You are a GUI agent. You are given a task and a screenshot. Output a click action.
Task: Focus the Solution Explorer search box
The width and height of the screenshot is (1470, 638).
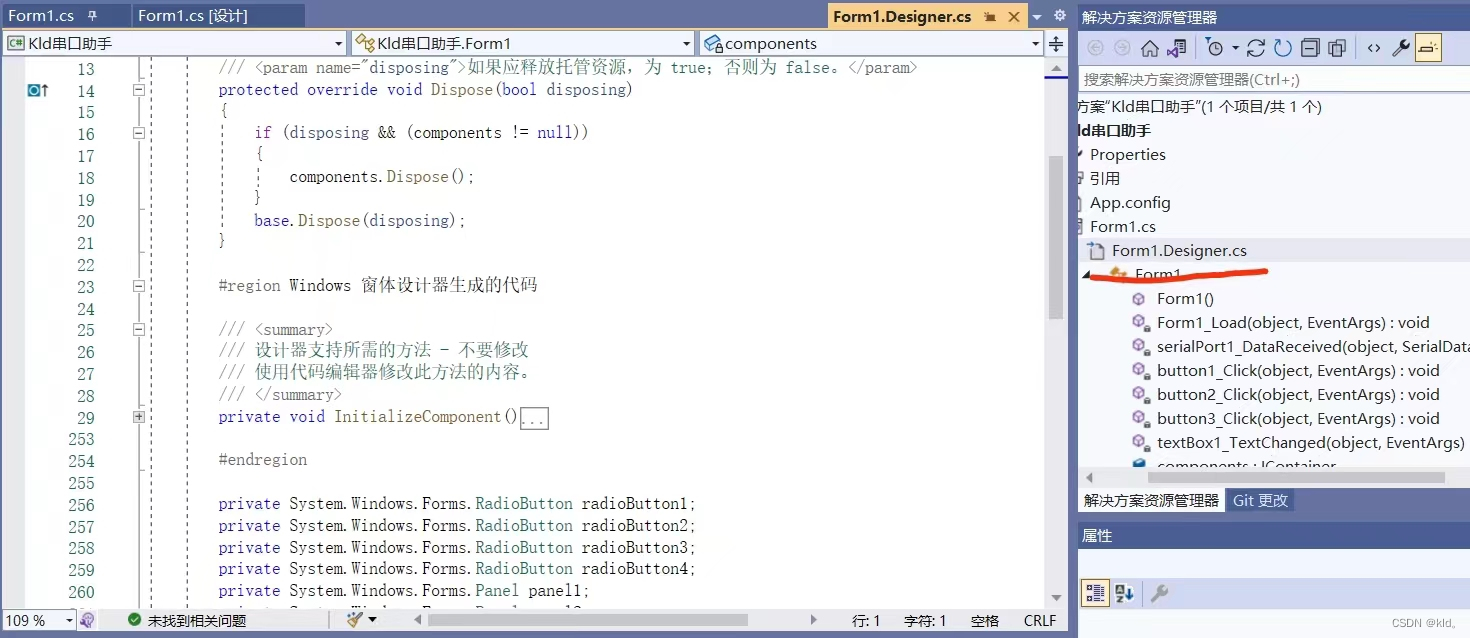click(1274, 79)
